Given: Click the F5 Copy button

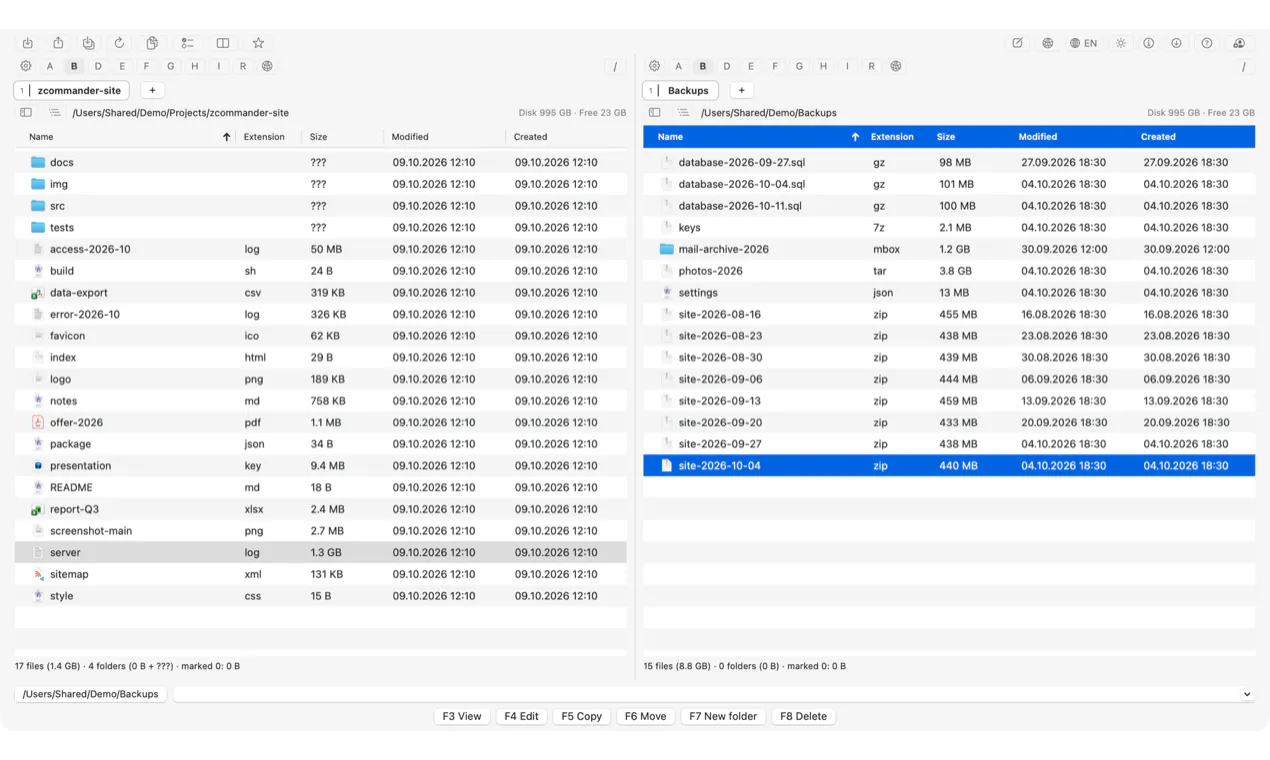Looking at the screenshot, I should click(x=581, y=716).
